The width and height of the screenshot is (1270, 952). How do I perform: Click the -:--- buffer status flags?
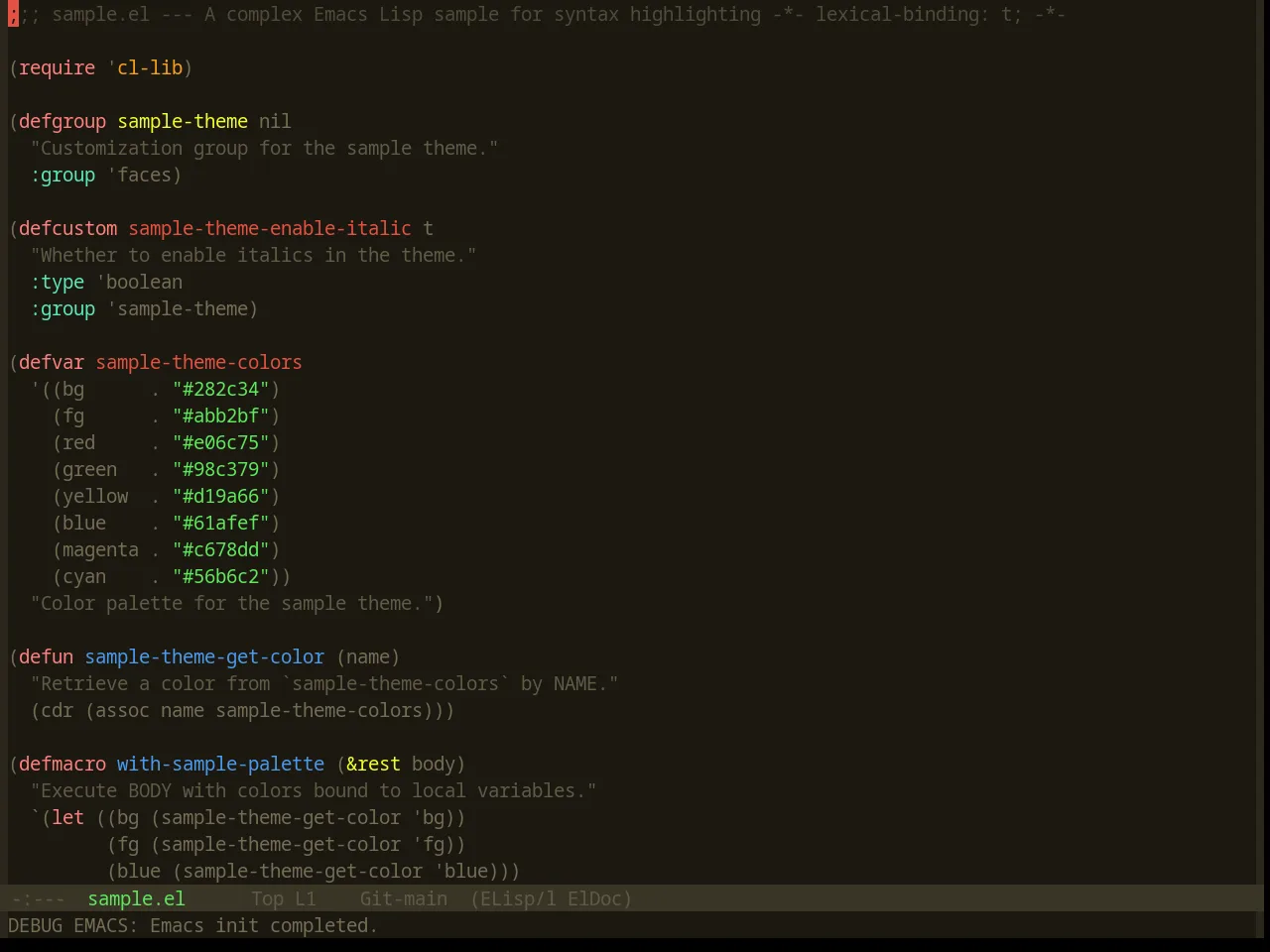coord(38,898)
